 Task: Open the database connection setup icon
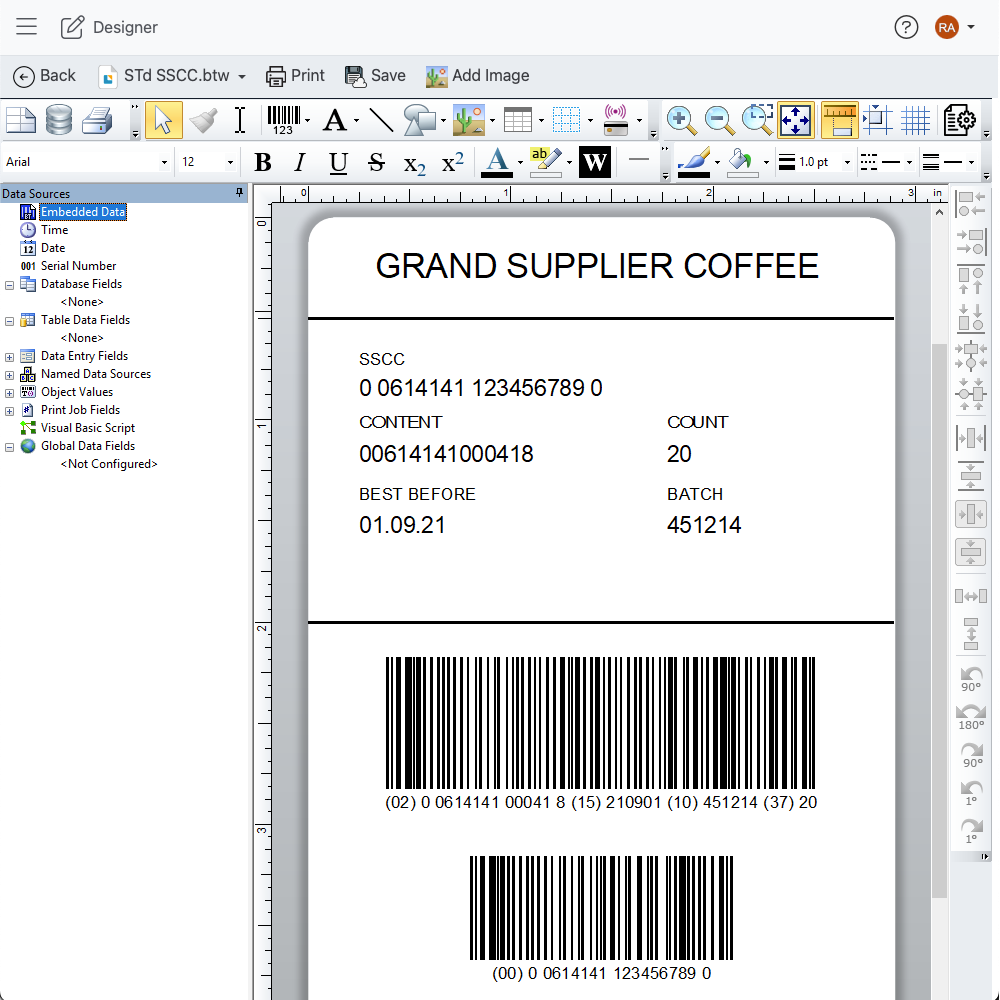[x=59, y=121]
